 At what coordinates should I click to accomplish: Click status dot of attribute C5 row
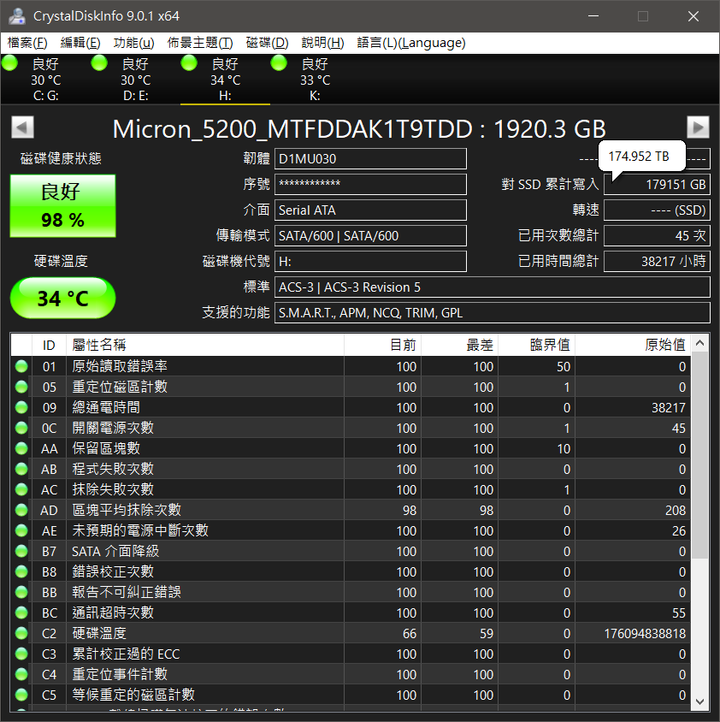22,694
